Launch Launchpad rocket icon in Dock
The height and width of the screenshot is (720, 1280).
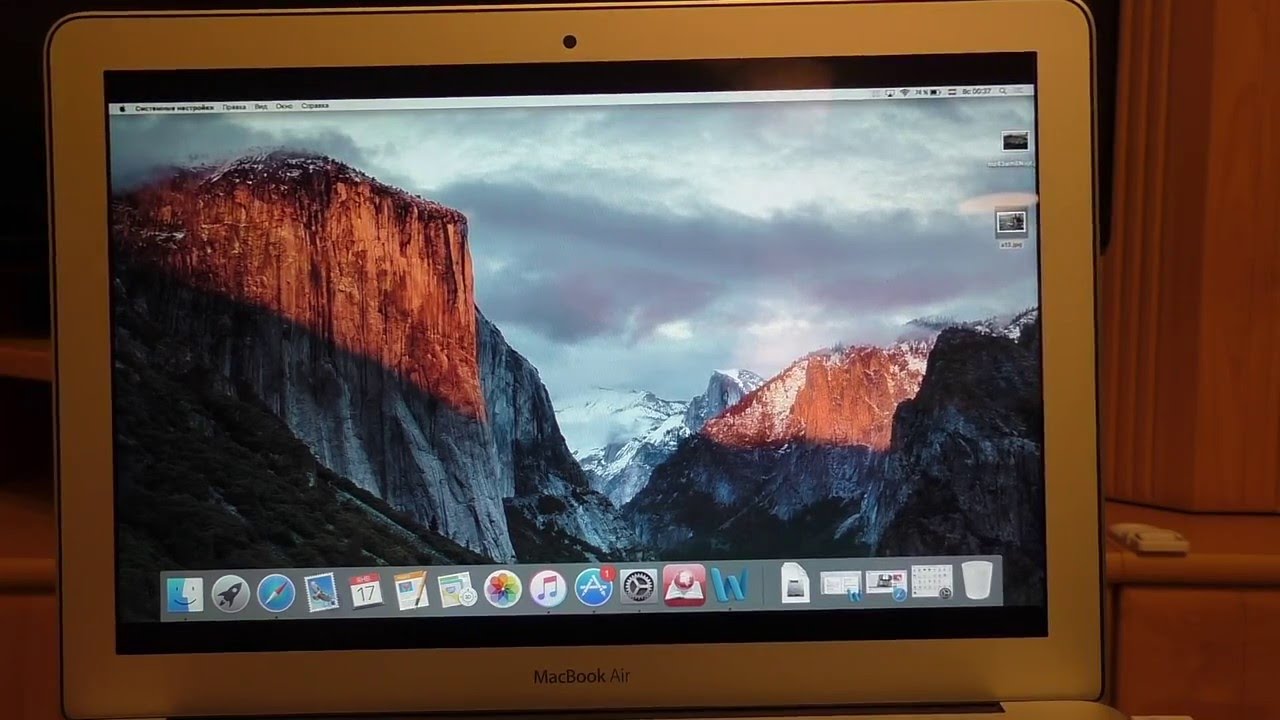(230, 593)
